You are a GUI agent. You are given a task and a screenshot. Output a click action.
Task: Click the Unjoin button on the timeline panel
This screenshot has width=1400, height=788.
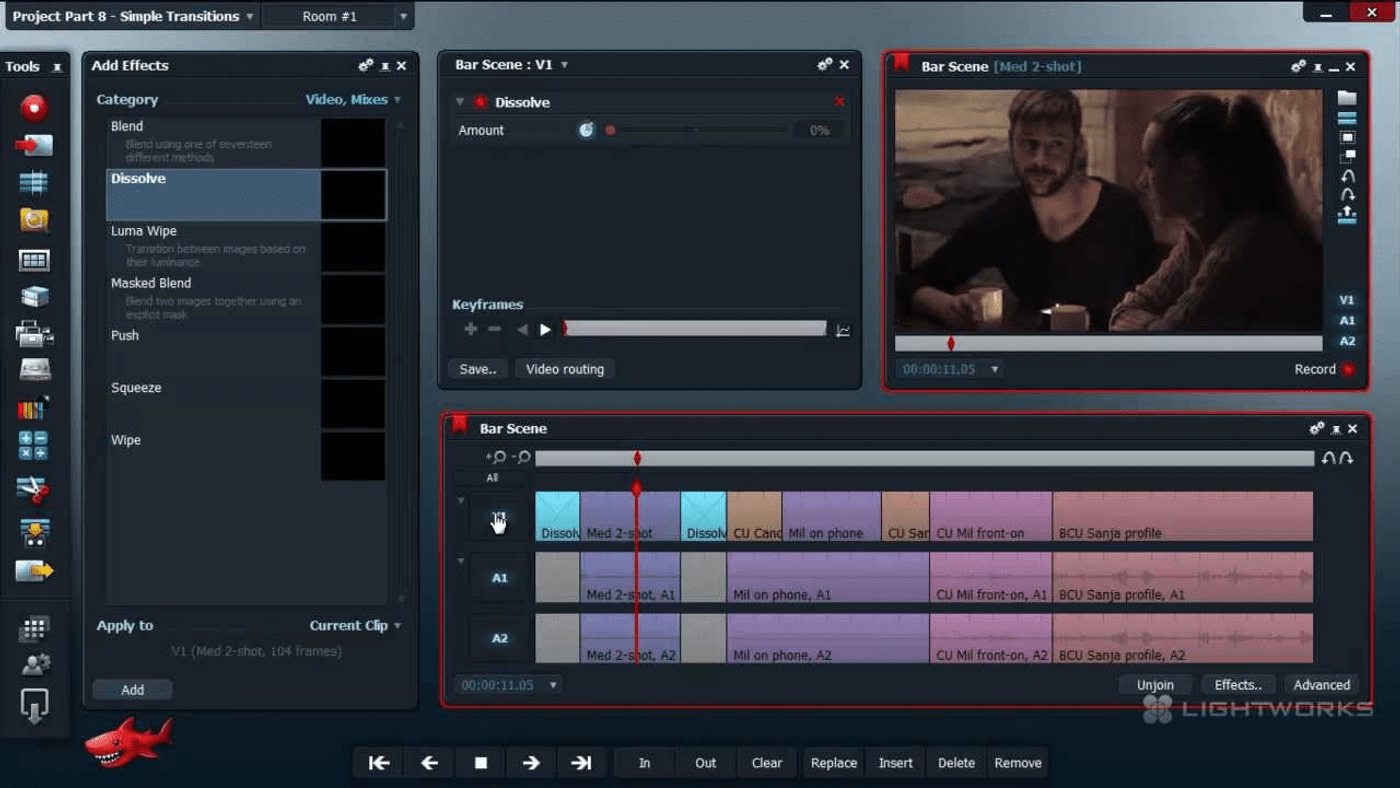point(1154,684)
